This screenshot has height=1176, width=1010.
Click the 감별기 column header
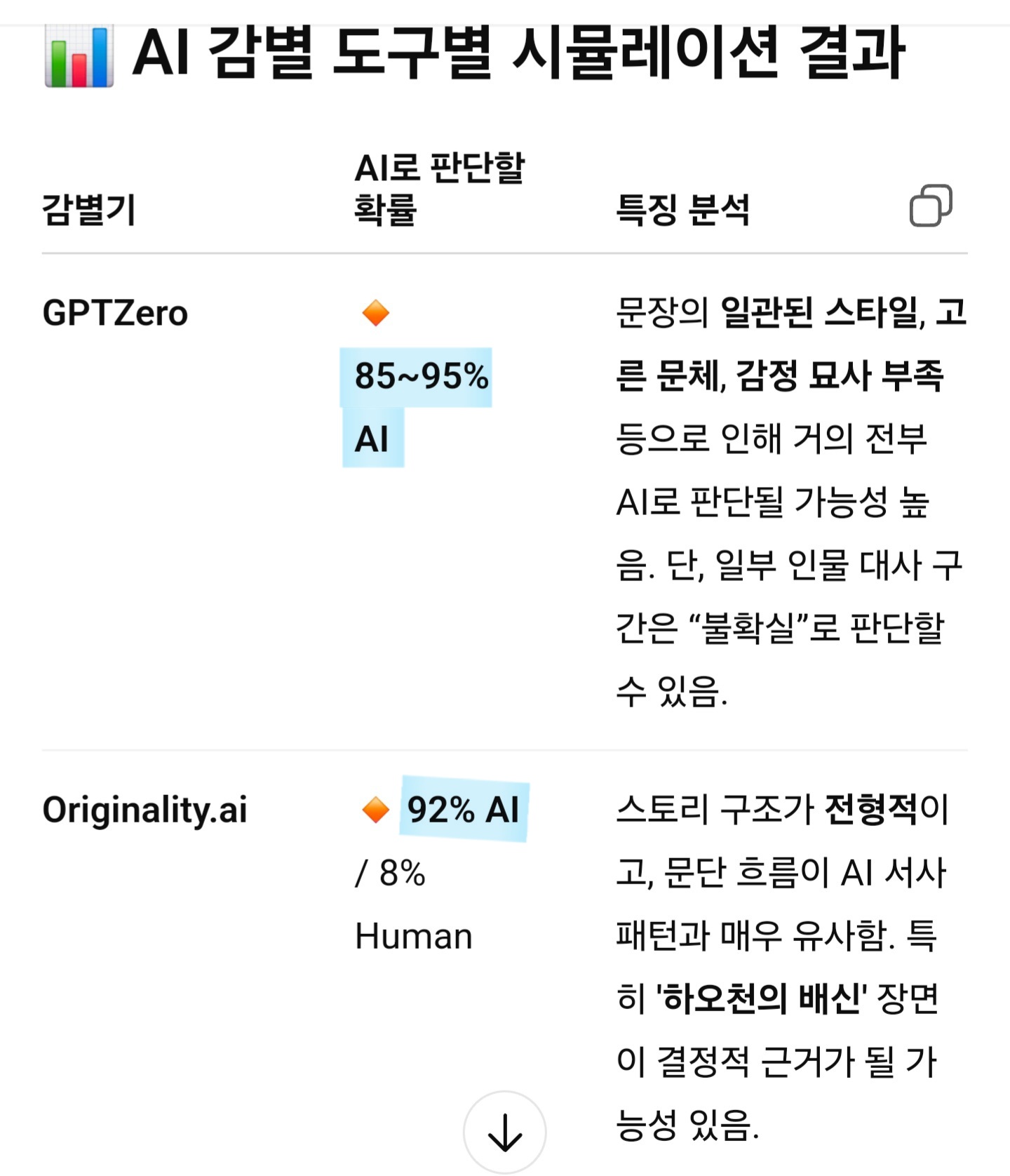point(89,209)
